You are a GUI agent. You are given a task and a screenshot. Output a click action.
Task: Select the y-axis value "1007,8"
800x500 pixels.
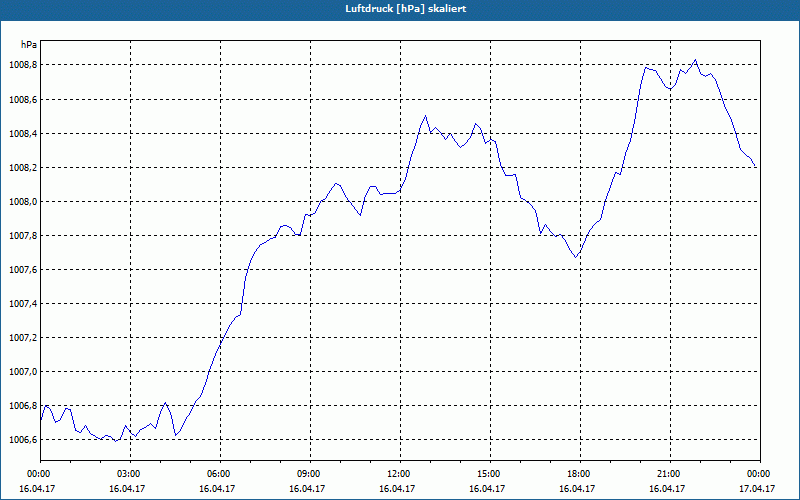(22, 236)
